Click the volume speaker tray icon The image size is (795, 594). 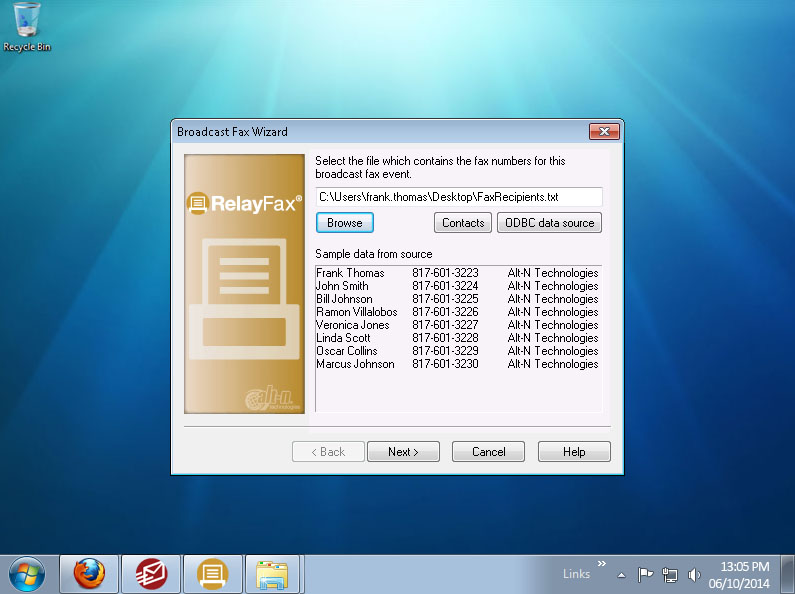coord(694,575)
